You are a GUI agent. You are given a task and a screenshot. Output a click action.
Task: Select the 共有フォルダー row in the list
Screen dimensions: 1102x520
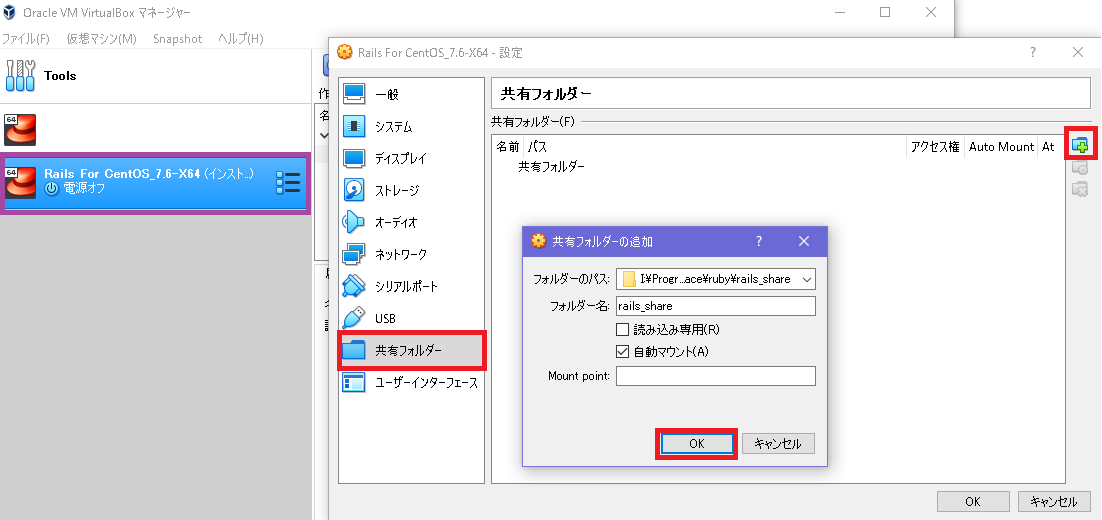(x=551, y=167)
